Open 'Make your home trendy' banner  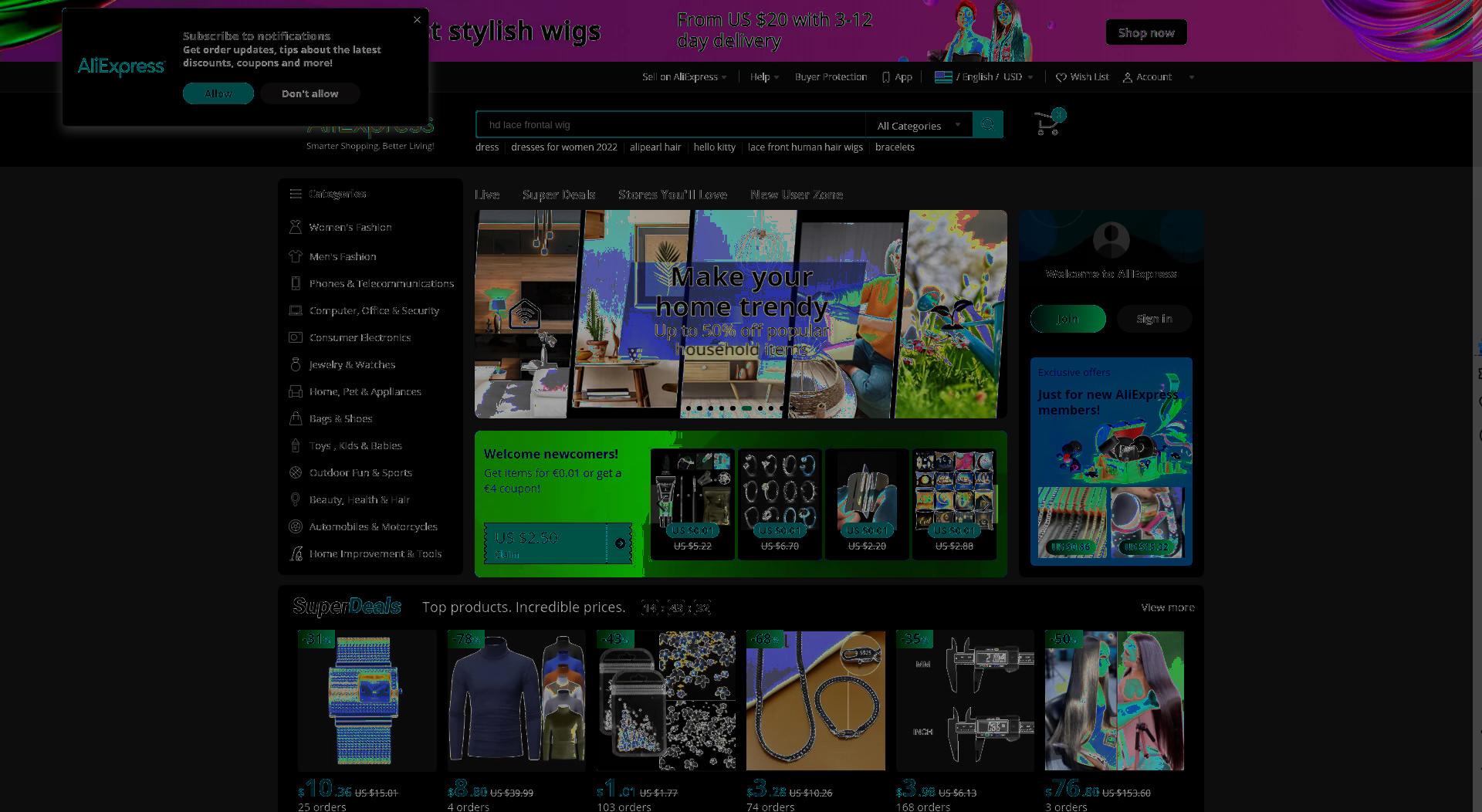pyautogui.click(x=741, y=314)
